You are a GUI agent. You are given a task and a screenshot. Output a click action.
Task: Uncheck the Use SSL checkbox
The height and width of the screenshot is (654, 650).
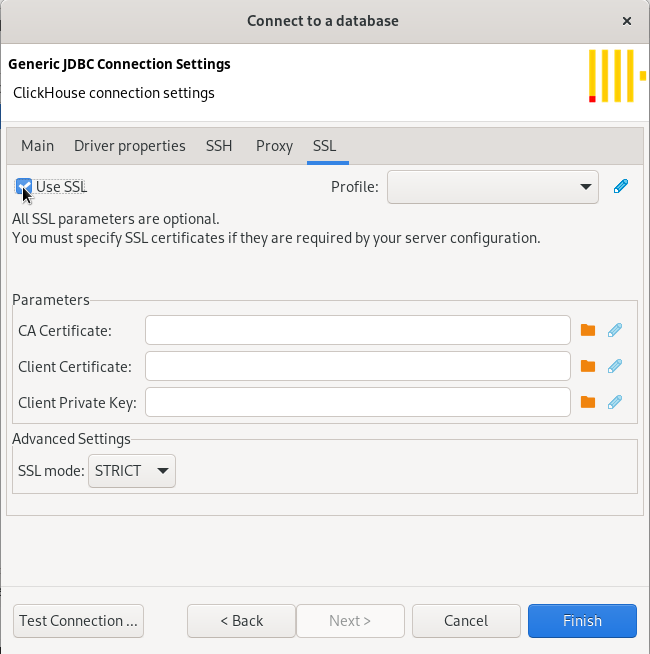pyautogui.click(x=24, y=187)
